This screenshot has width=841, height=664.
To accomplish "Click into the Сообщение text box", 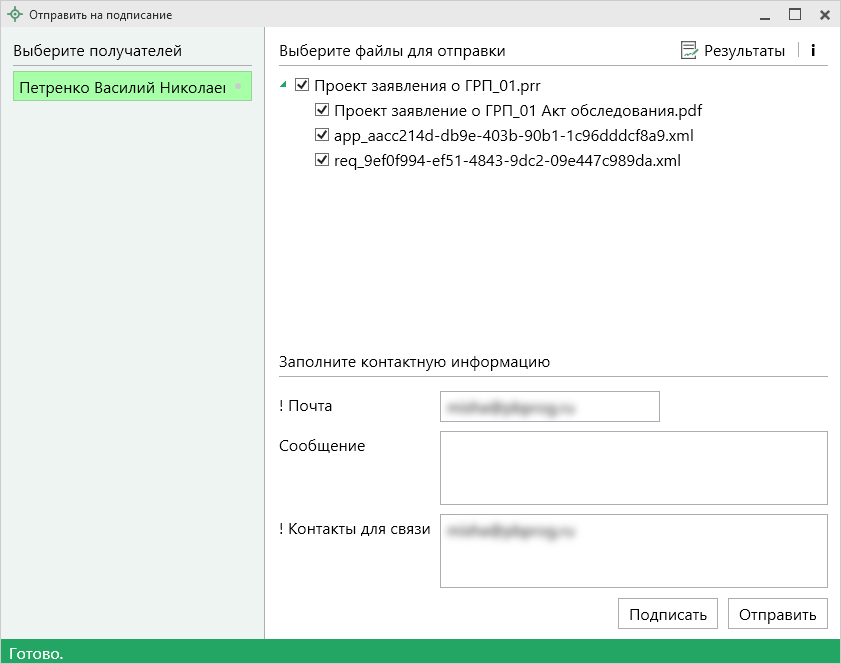I will [633, 468].
